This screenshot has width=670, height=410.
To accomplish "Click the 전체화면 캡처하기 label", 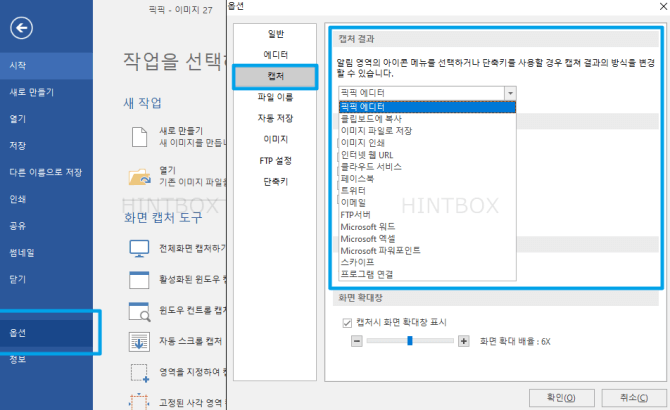I will pyautogui.click(x=192, y=248).
